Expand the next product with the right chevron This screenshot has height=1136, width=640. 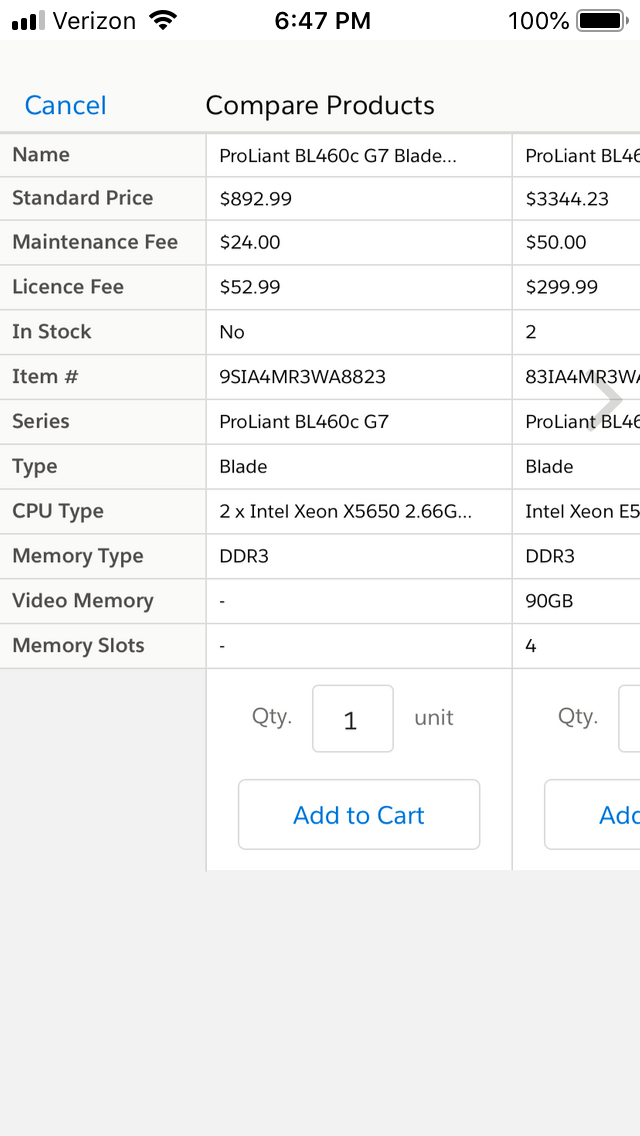pos(608,399)
